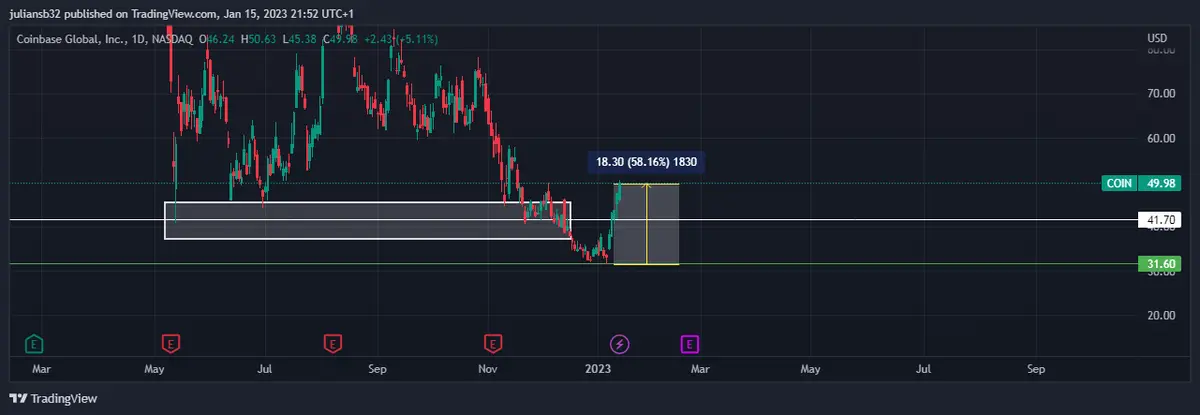1200x415 pixels.
Task: Click the 60.00 price axis label
Action: pos(1160,138)
